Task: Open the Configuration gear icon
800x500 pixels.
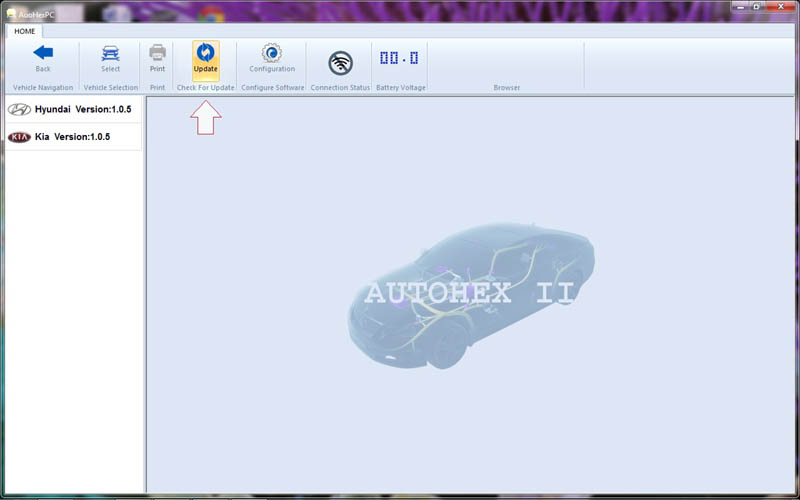Action: 271,53
